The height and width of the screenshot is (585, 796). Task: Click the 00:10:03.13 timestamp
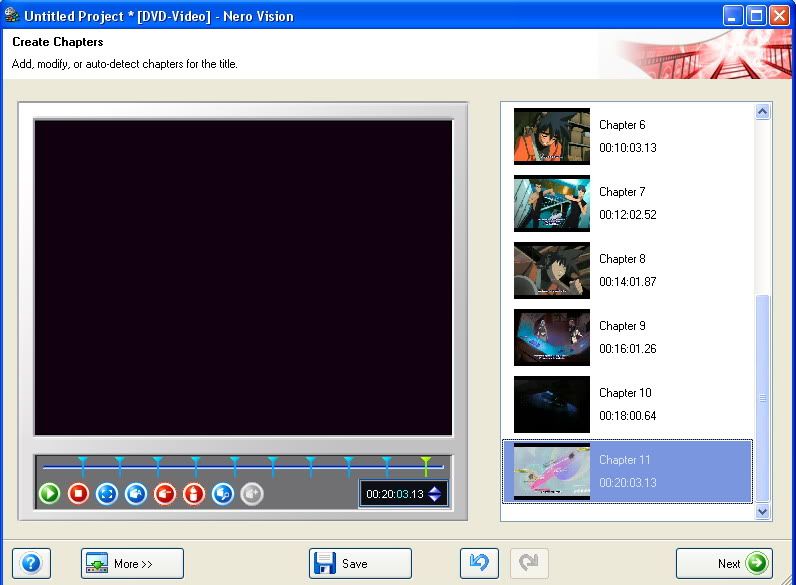[627, 148]
